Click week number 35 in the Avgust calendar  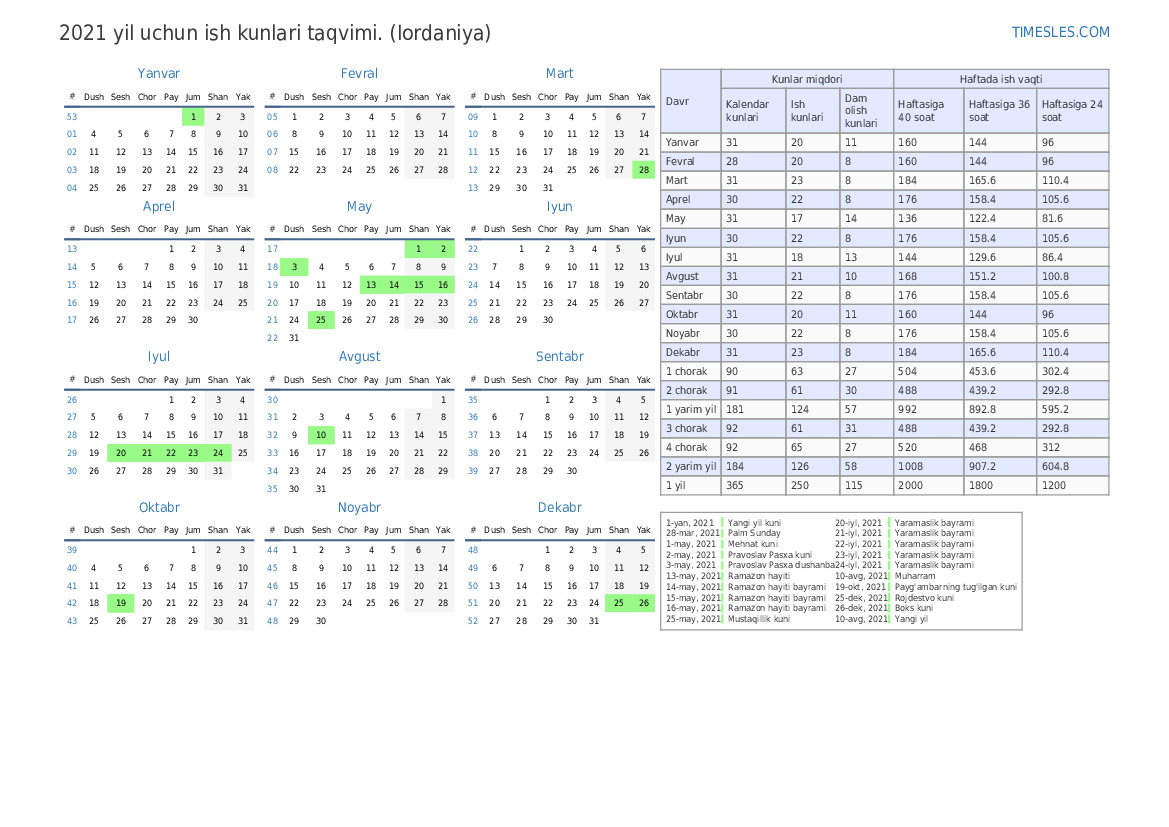click(x=272, y=488)
